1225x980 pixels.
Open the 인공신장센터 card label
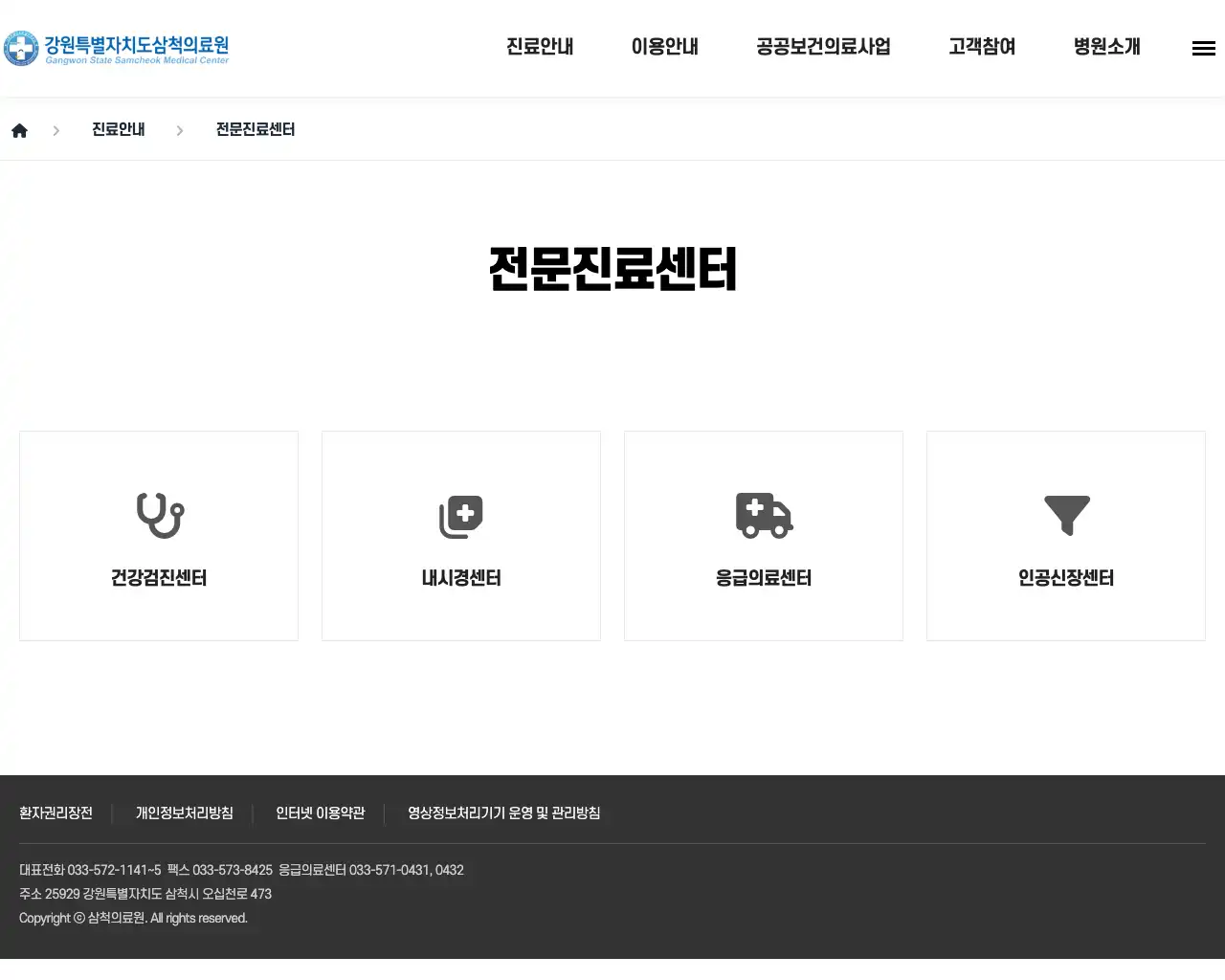[1066, 578]
